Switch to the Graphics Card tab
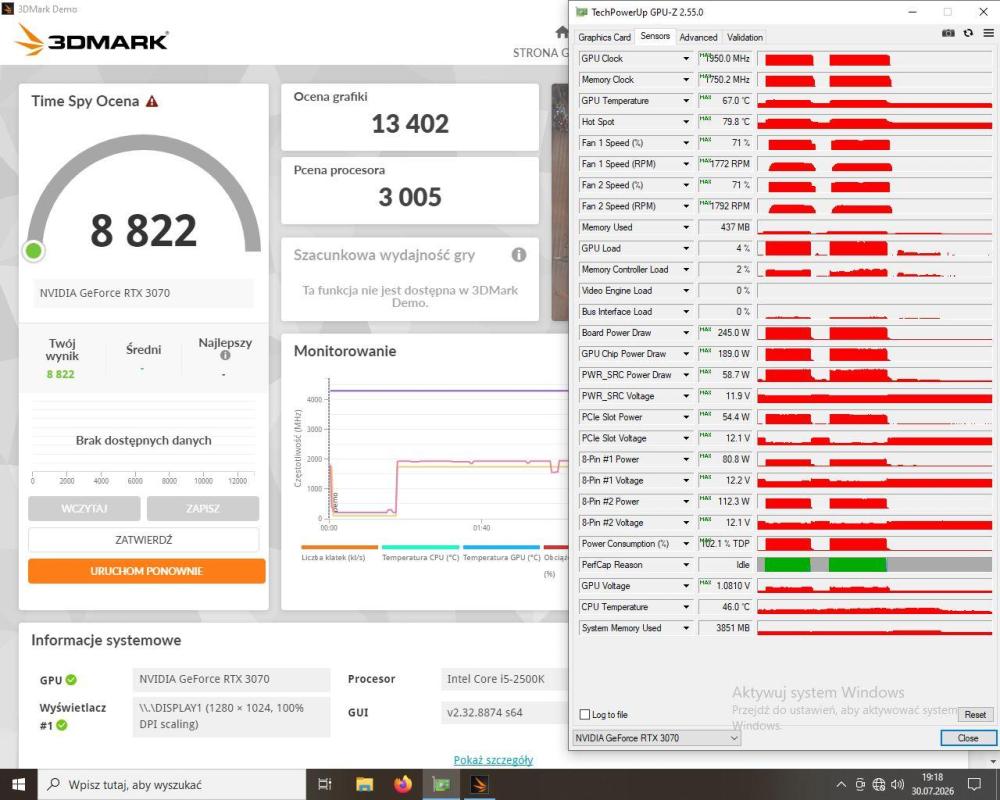Screen dimensions: 1000x800 pyautogui.click(x=604, y=38)
